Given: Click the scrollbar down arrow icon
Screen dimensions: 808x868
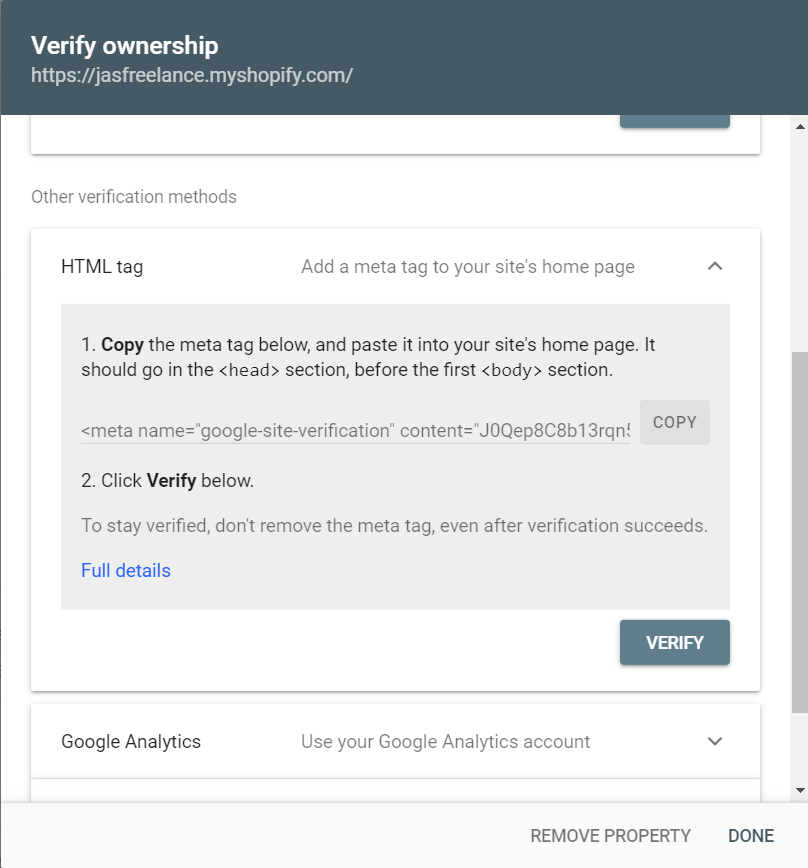Looking at the screenshot, I should click(x=800, y=790).
